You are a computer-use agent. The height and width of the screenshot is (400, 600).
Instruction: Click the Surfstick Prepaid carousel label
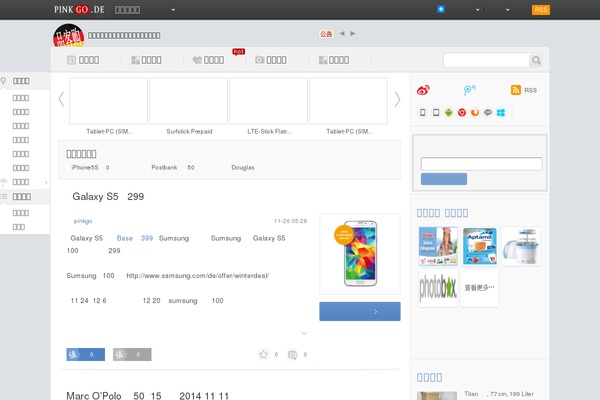click(x=189, y=131)
